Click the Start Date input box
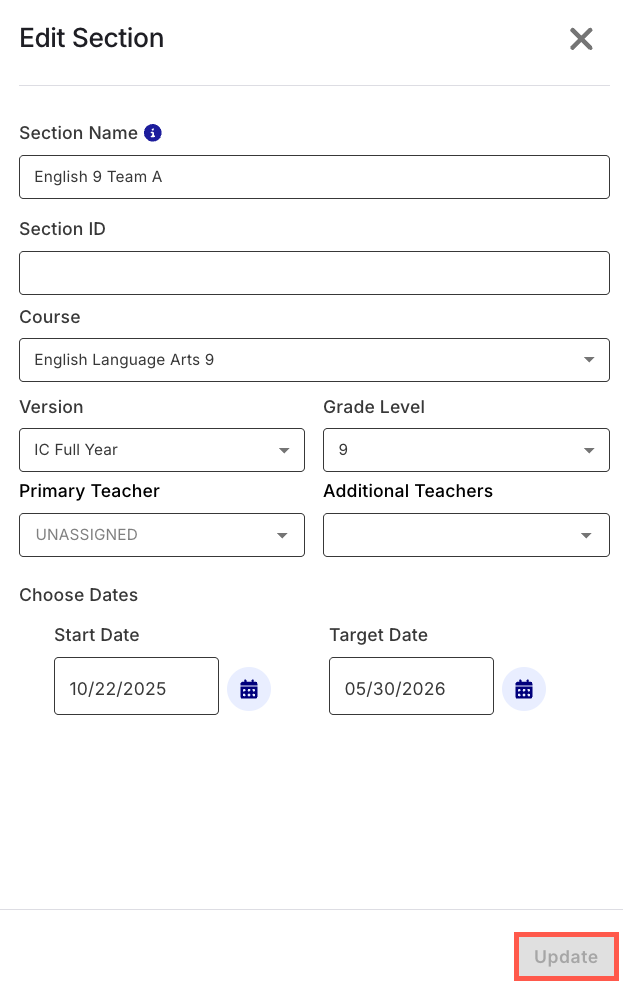This screenshot has width=623, height=984. [136, 687]
